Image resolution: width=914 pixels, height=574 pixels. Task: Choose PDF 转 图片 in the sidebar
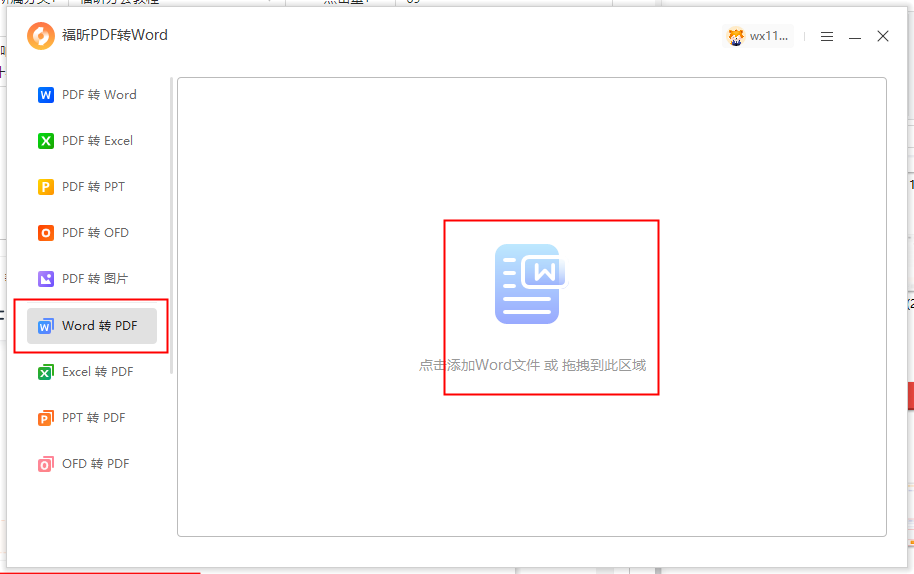pos(92,279)
